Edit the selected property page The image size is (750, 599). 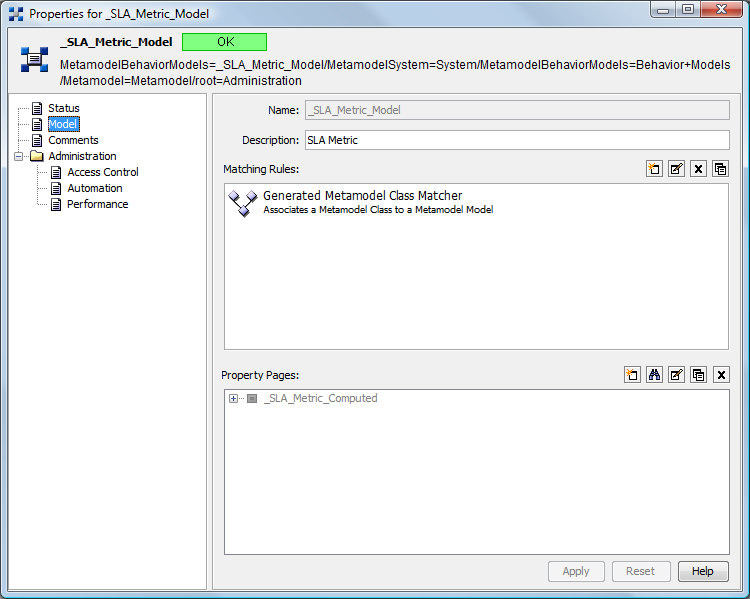[x=676, y=375]
